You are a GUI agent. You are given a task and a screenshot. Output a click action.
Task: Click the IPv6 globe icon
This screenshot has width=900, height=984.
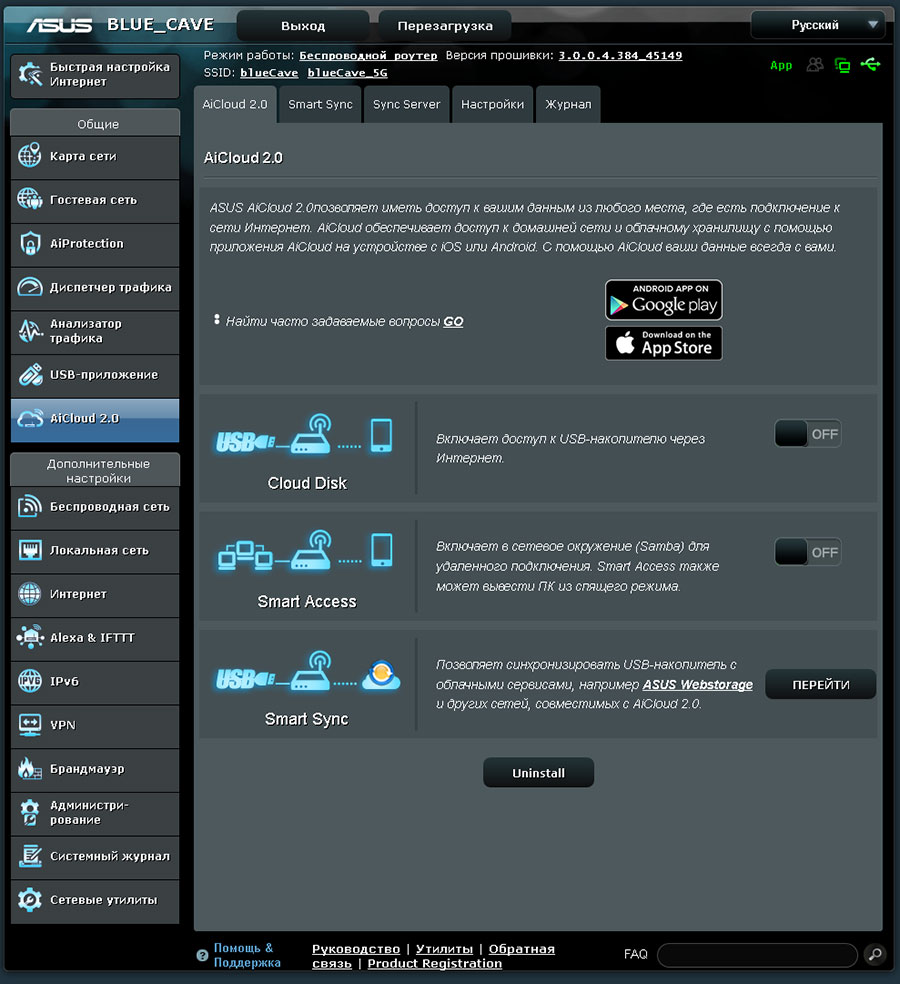pyautogui.click(x=29, y=681)
